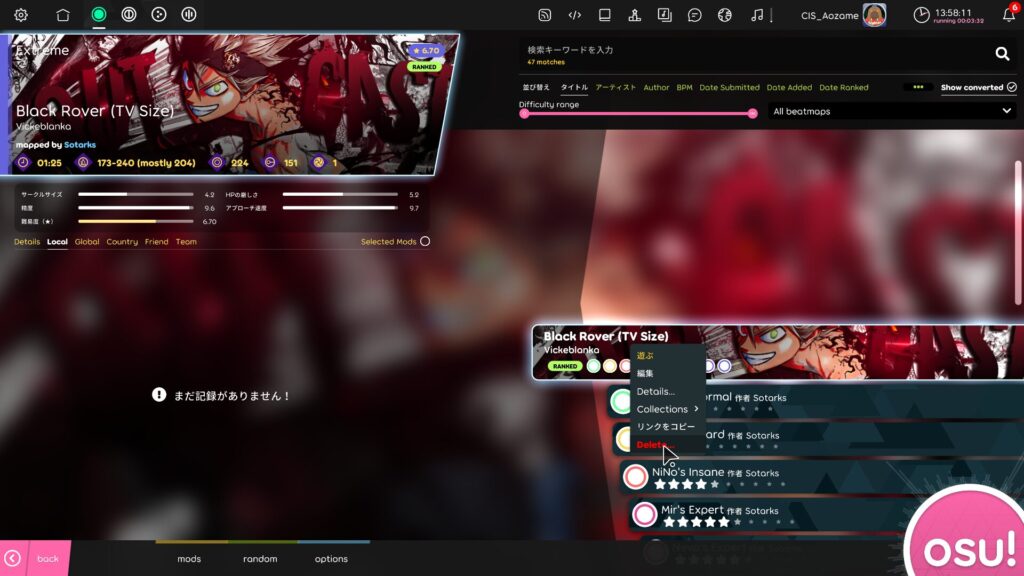Image resolution: width=1024 pixels, height=576 pixels.
Task: Select the Black Rover (TV Size) beatmap set panel
Action: coord(777,352)
